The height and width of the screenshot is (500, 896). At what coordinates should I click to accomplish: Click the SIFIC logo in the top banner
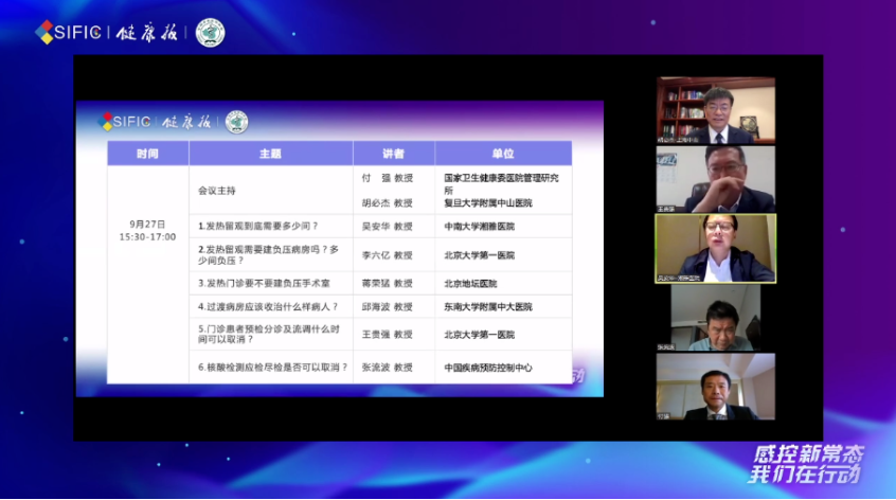(69, 33)
